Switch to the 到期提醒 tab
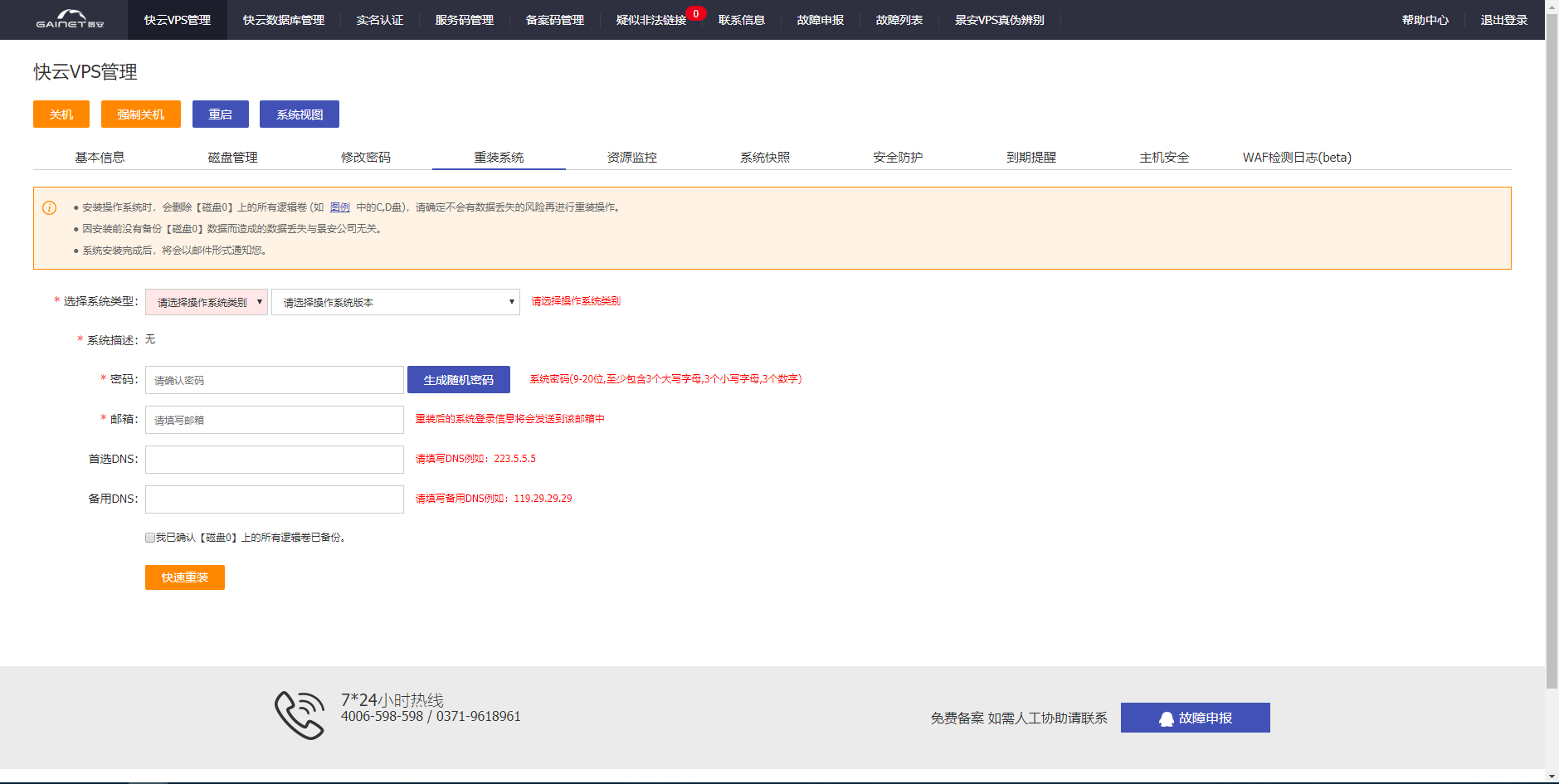This screenshot has height=784, width=1559. (1031, 157)
